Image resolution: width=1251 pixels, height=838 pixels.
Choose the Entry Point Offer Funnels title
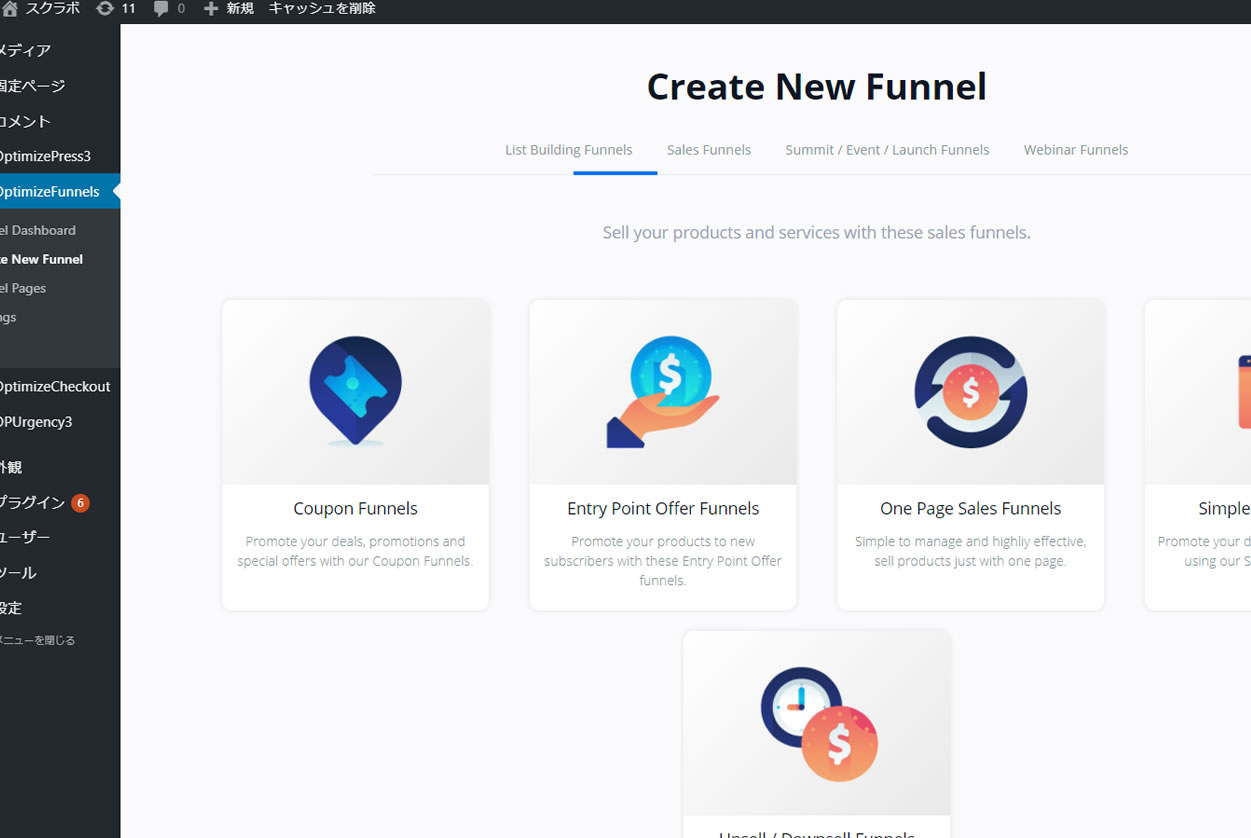click(x=663, y=509)
